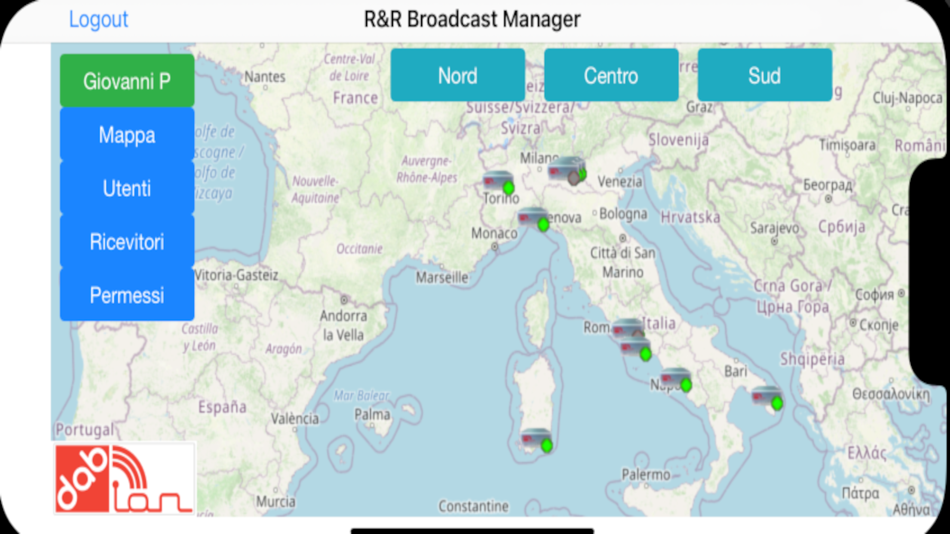
Task: Zoom map to Nord region
Action: [457, 75]
